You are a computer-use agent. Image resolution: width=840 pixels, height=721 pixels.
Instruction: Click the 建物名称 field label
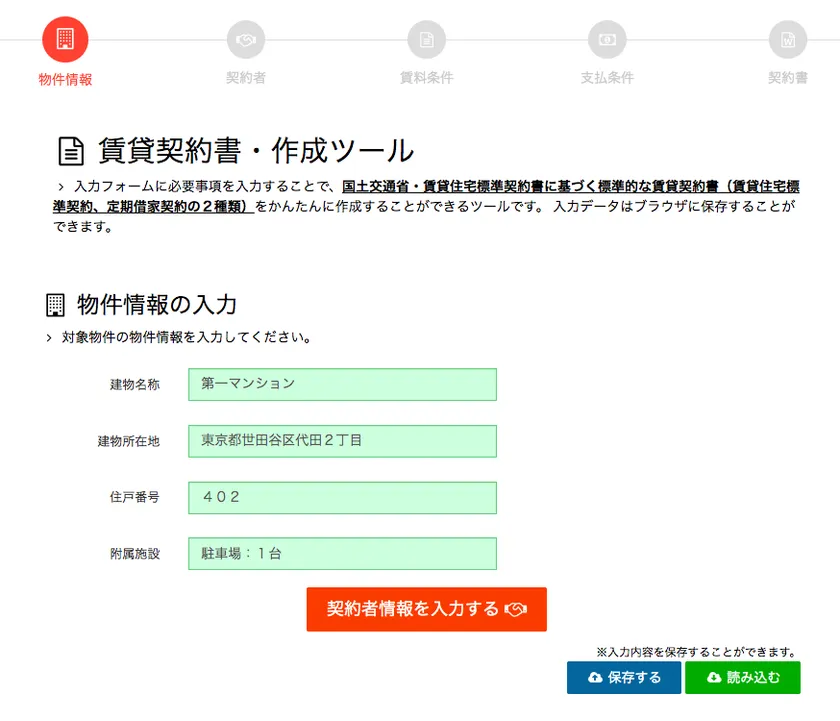[135, 385]
